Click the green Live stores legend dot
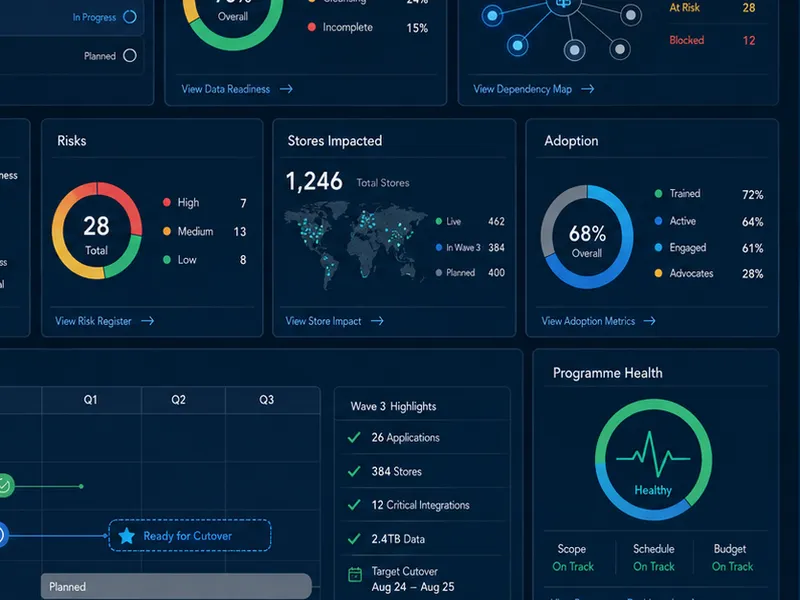This screenshot has width=800, height=600. [x=439, y=221]
